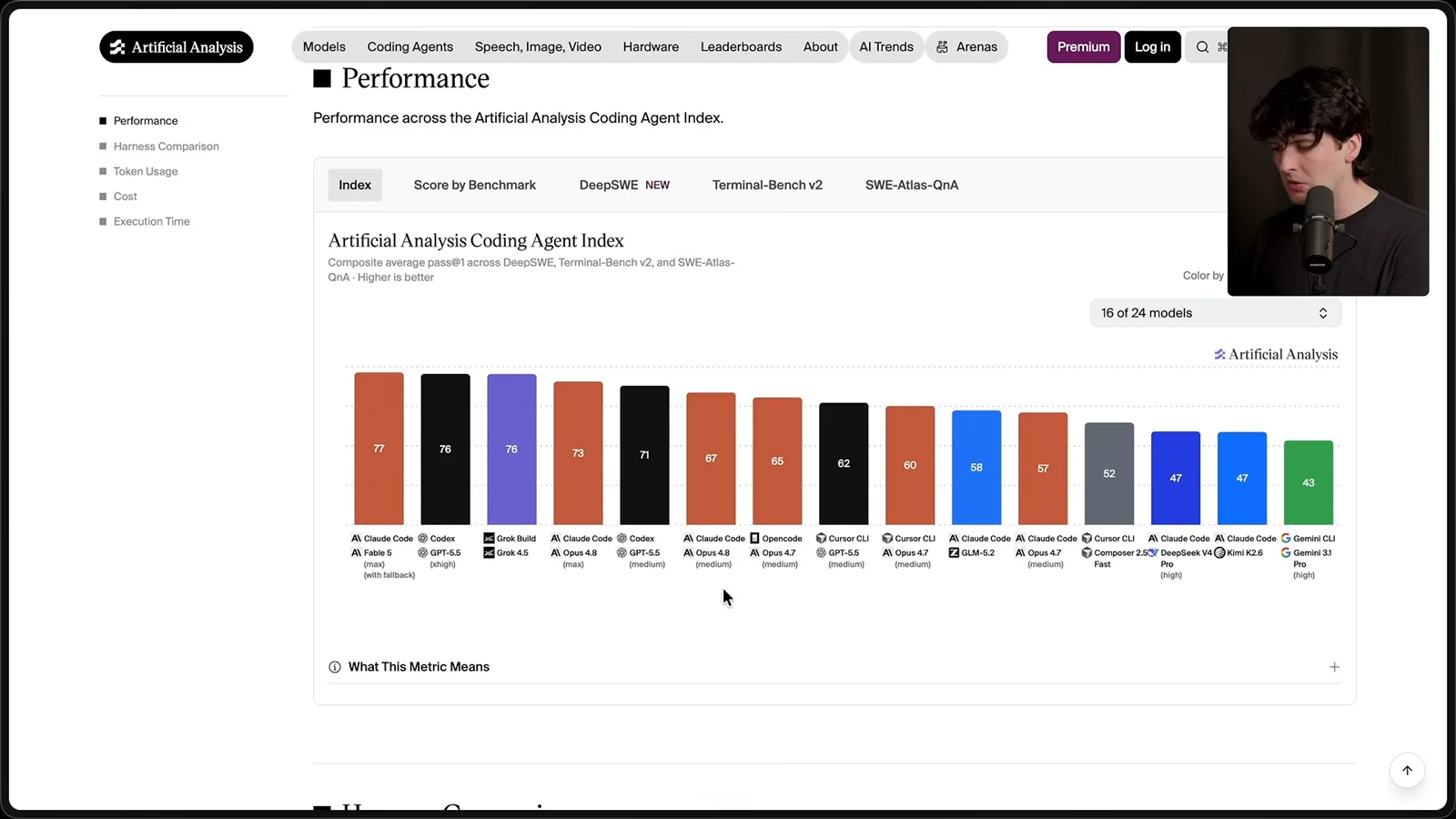Click the Claude Code icon above Fable 5
Viewport: 1456px width, 819px height.
(356, 539)
